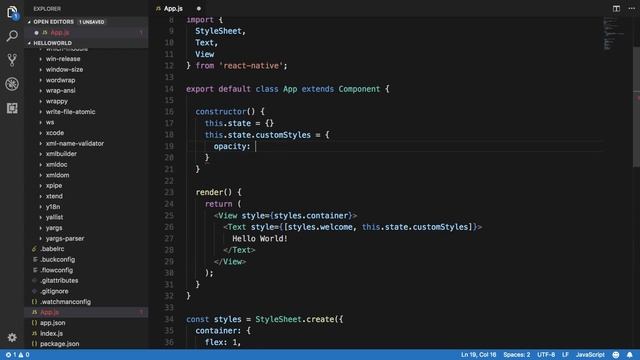Open editor More Actions ellipsis

pyautogui.click(x=631, y=8)
